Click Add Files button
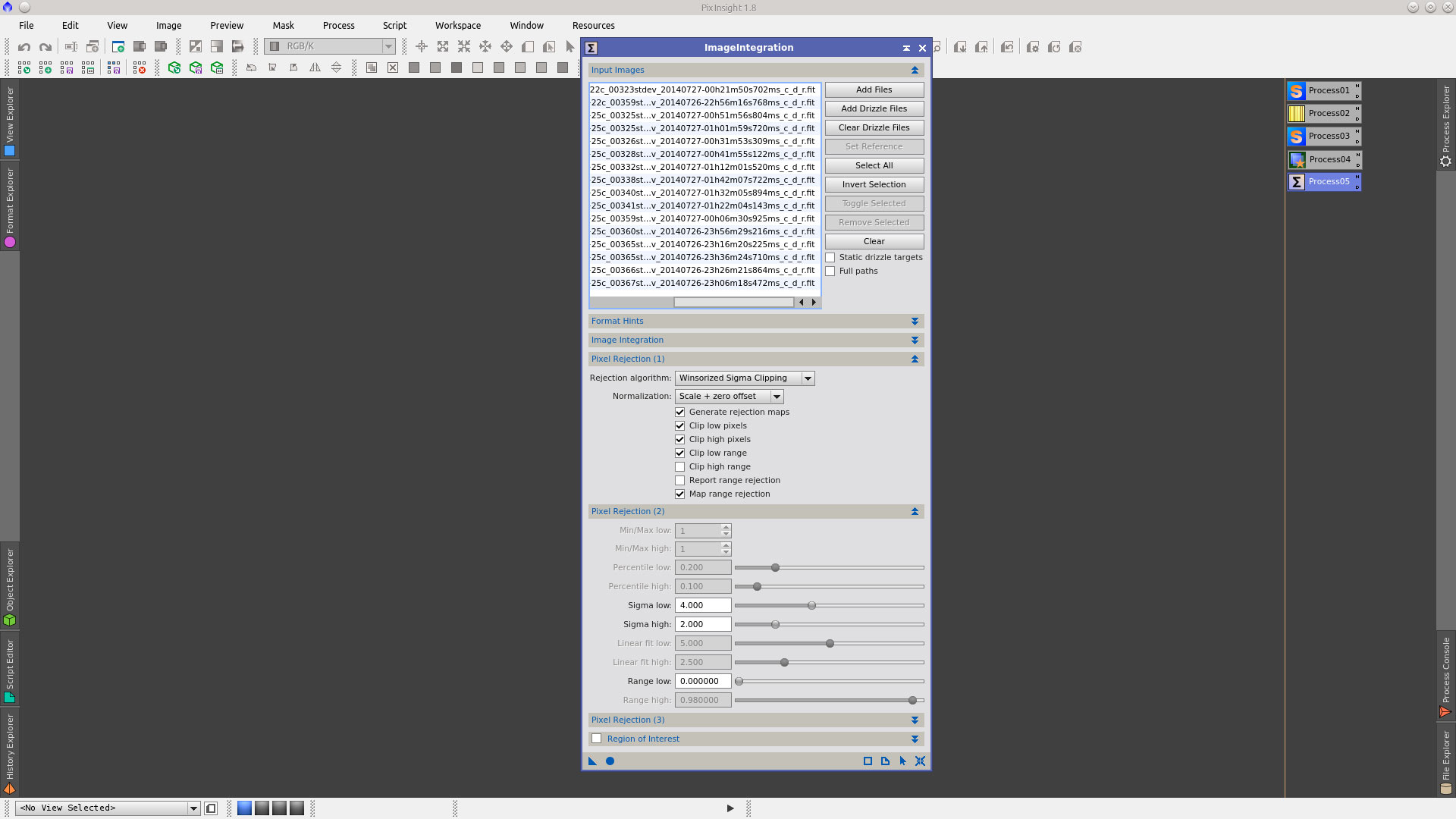Image resolution: width=1456 pixels, height=819 pixels. [x=874, y=90]
